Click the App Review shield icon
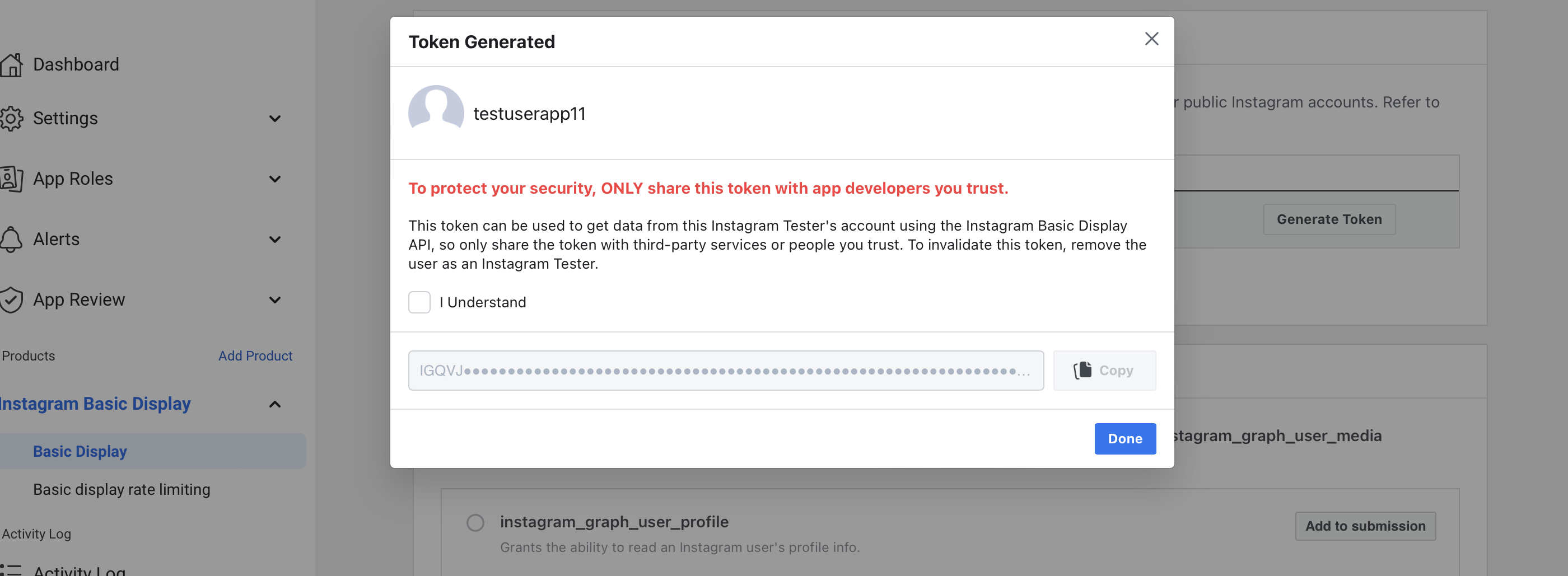The image size is (1568, 576). point(12,300)
